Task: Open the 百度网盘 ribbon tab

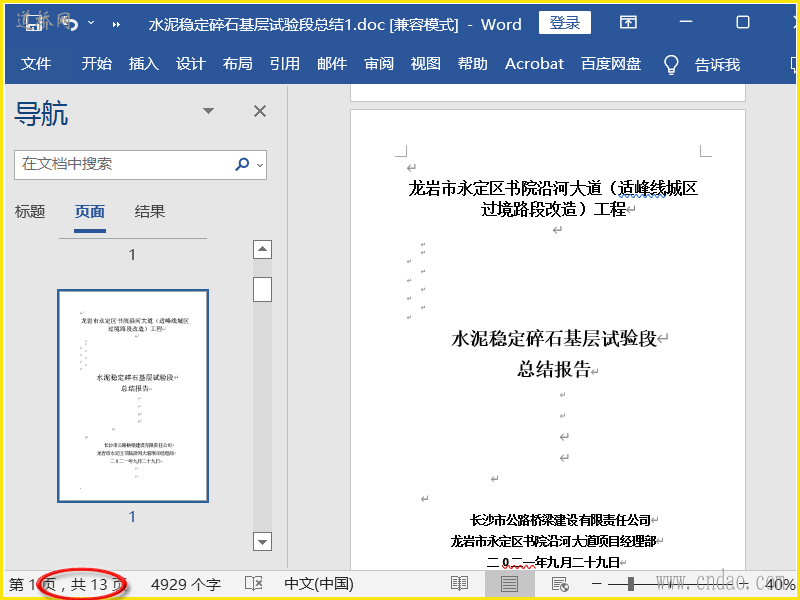Action: pyautogui.click(x=611, y=64)
